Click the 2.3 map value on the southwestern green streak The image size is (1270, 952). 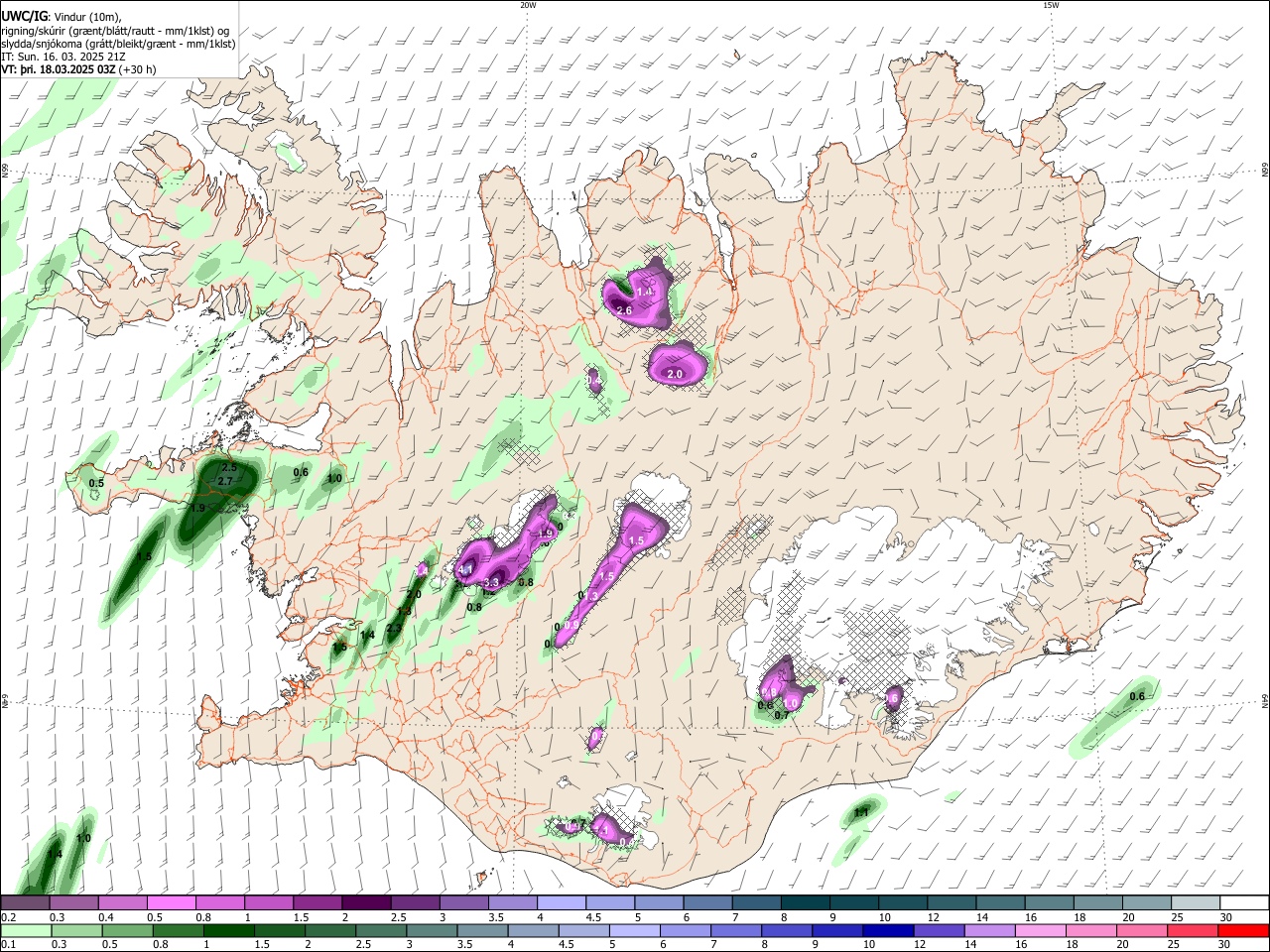pos(394,628)
